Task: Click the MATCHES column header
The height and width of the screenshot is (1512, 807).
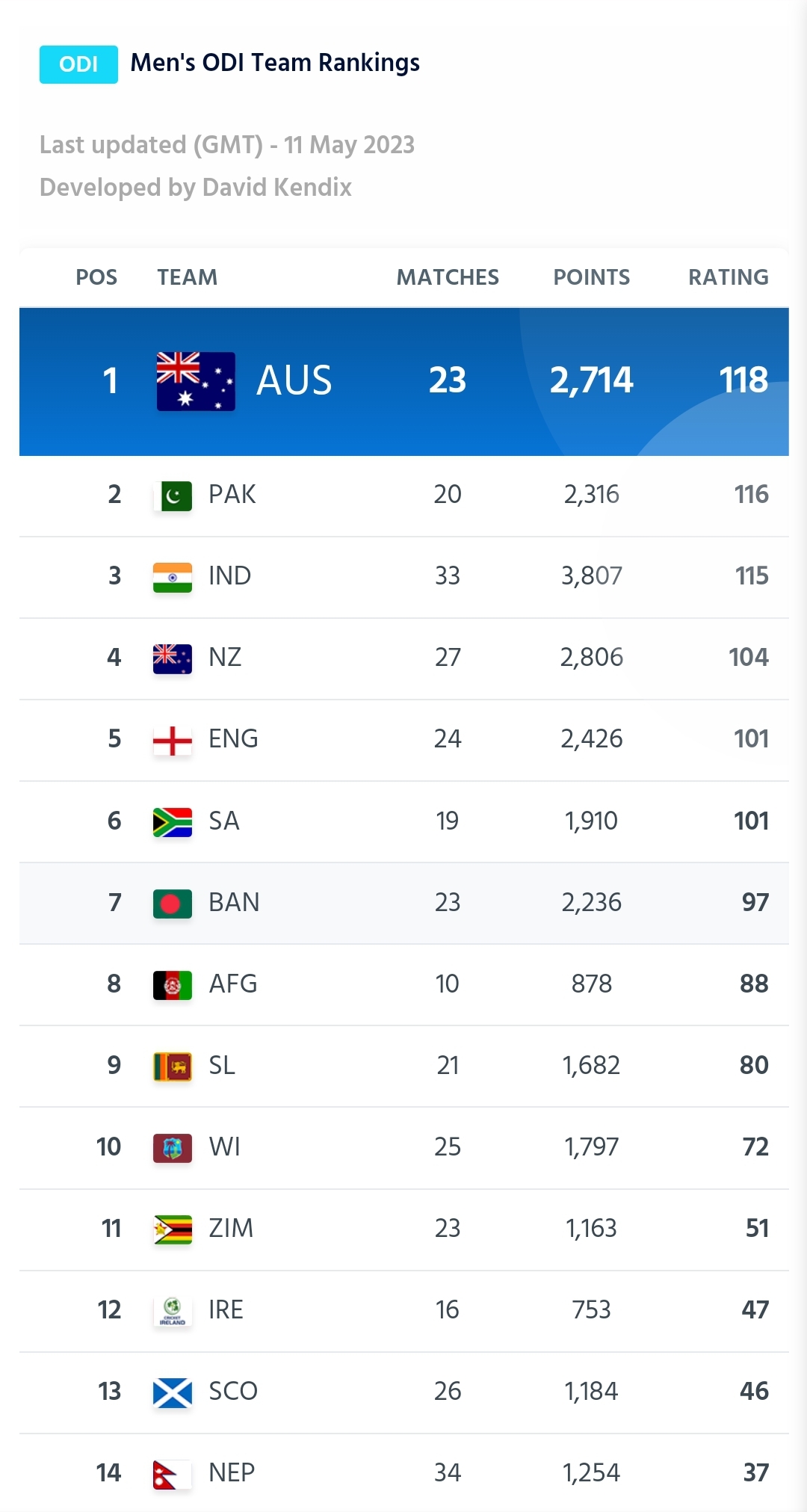Action: [448, 277]
